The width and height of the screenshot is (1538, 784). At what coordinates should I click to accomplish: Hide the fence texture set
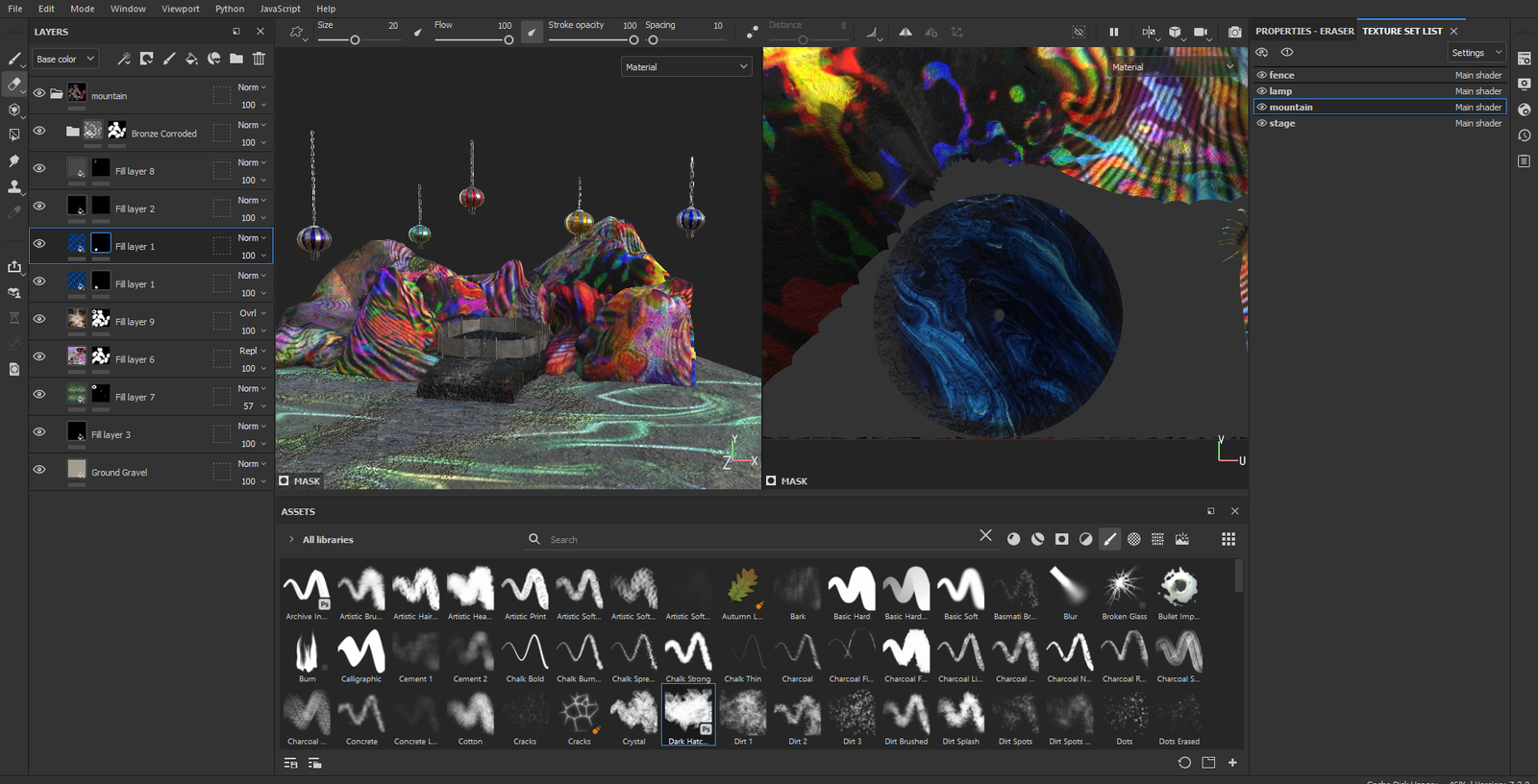pos(1262,75)
